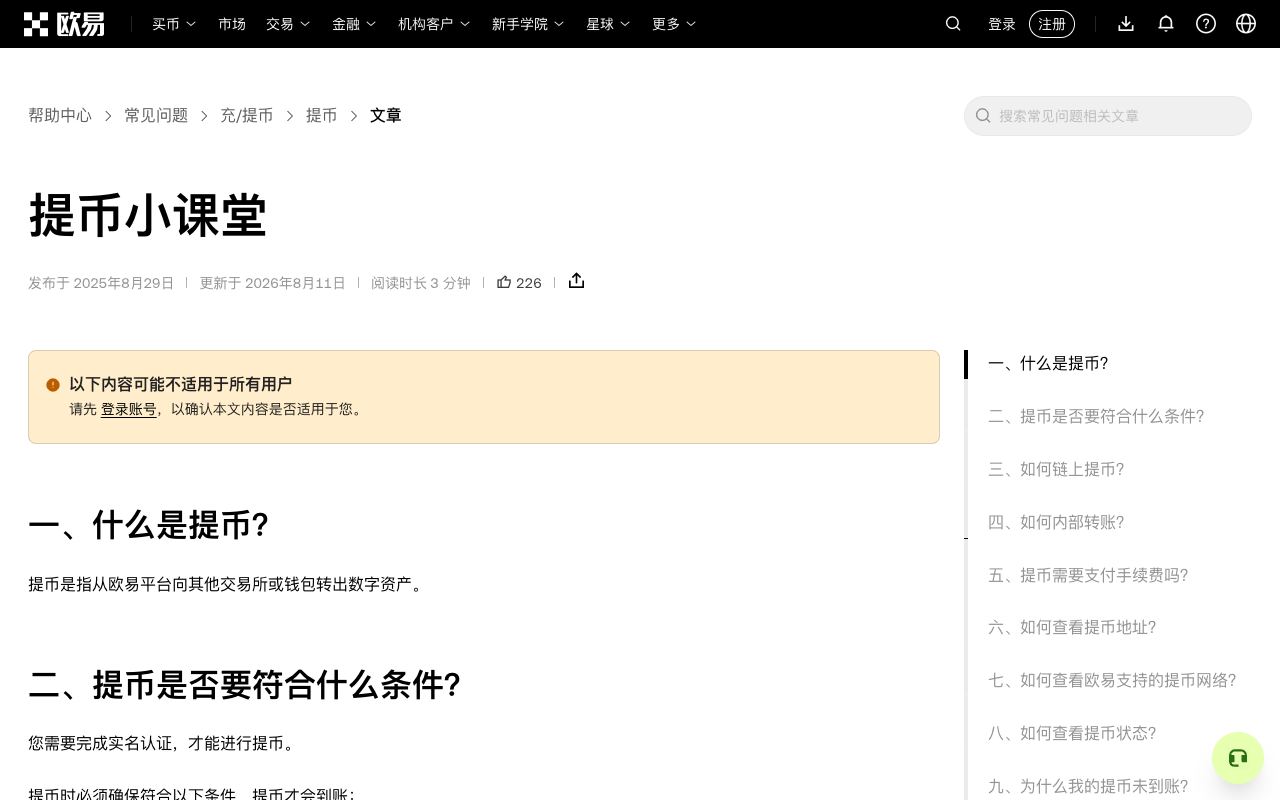This screenshot has height=800, width=1280.
Task: Focus the 搜索常见问题相关文章 search field
Action: click(x=1108, y=116)
